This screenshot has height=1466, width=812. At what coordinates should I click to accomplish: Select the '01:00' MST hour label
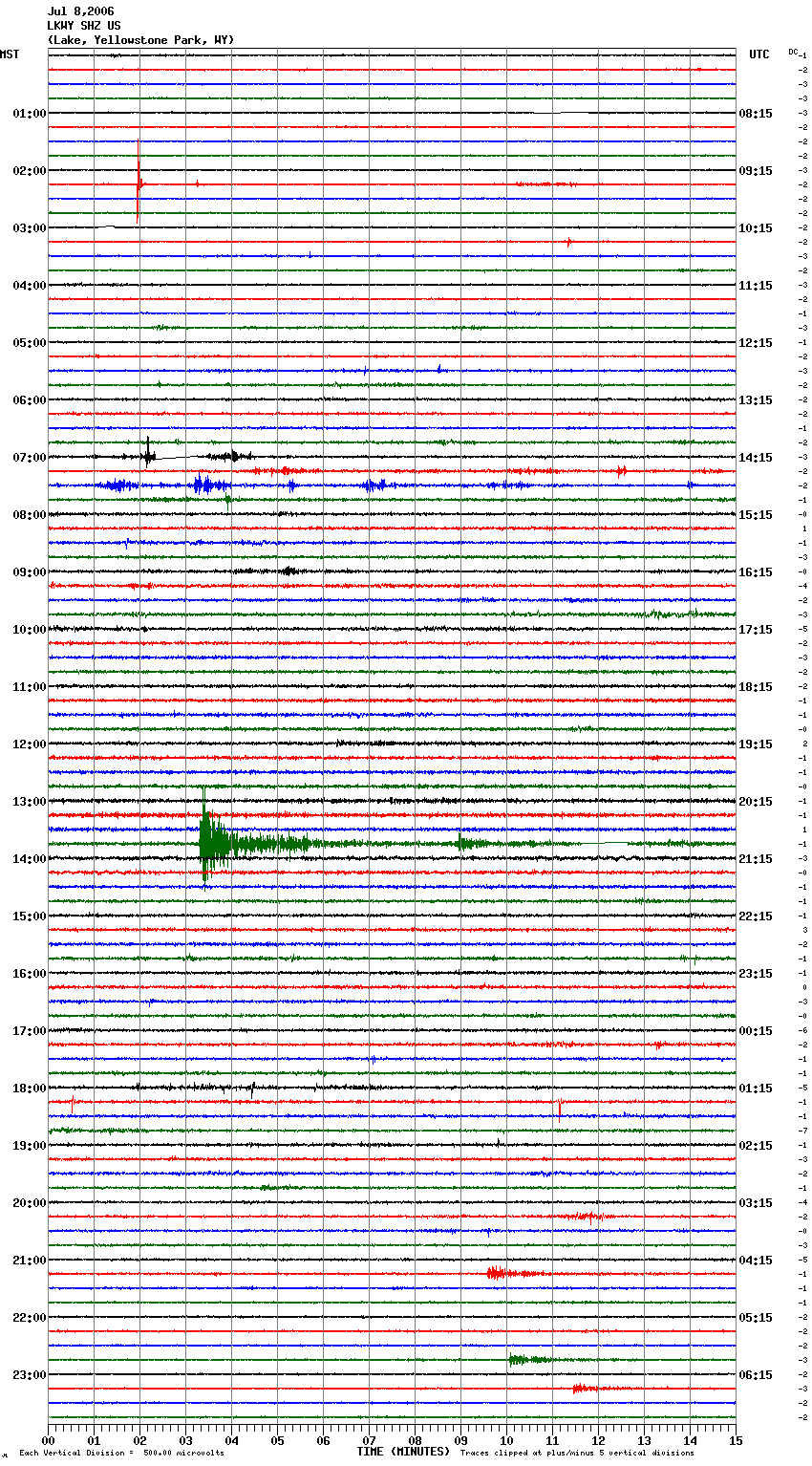tap(29, 114)
